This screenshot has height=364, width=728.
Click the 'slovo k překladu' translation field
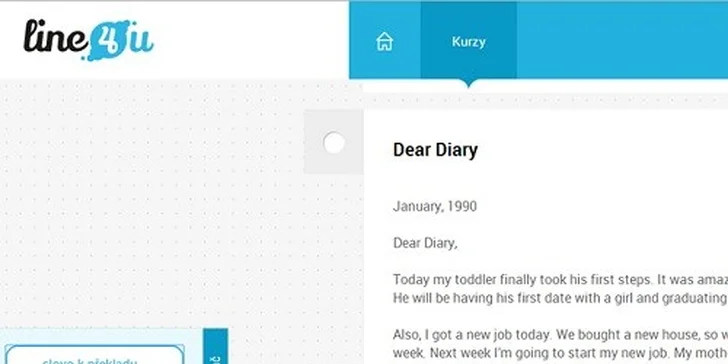[x=94, y=355]
